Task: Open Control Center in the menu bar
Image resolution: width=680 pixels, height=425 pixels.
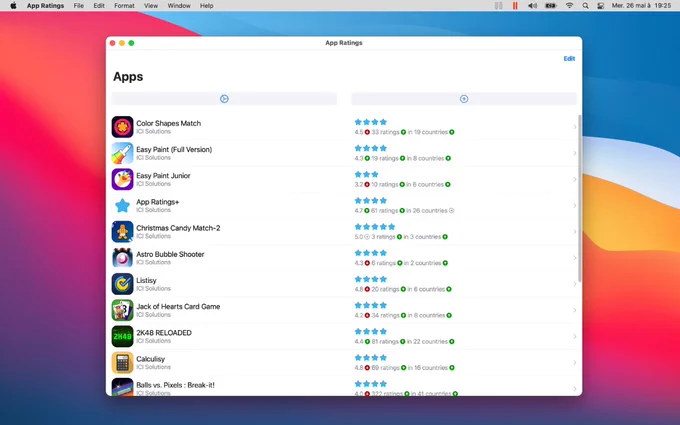Action: coord(601,6)
